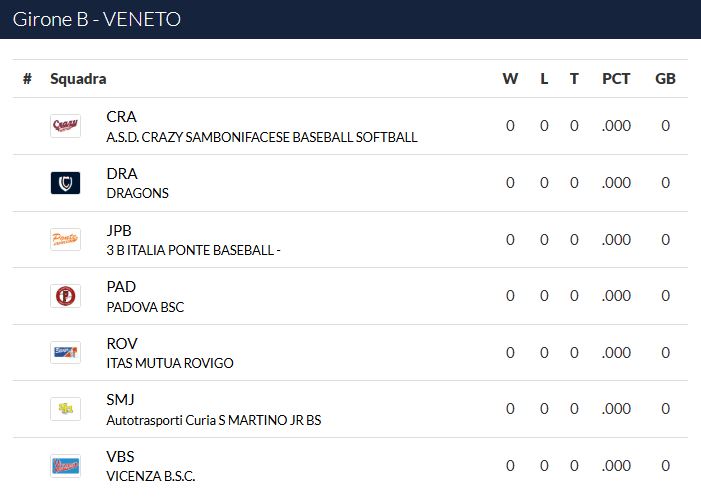The height and width of the screenshot is (504, 701).
Task: Sort by the PCT column header
Action: point(616,79)
